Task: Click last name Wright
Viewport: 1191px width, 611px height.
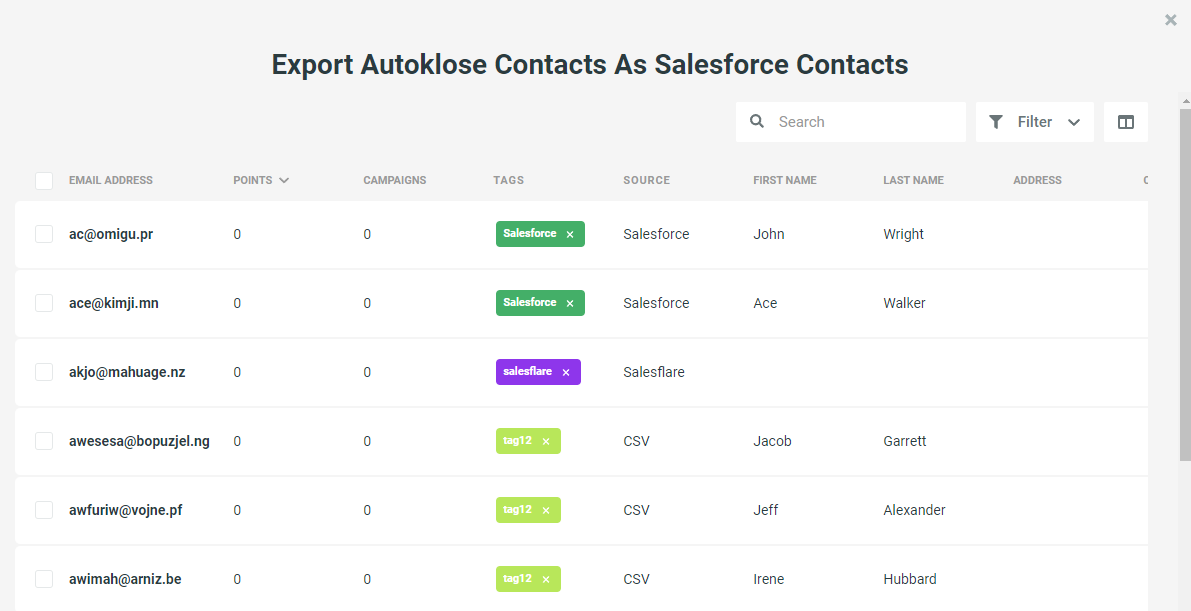Action: [903, 234]
